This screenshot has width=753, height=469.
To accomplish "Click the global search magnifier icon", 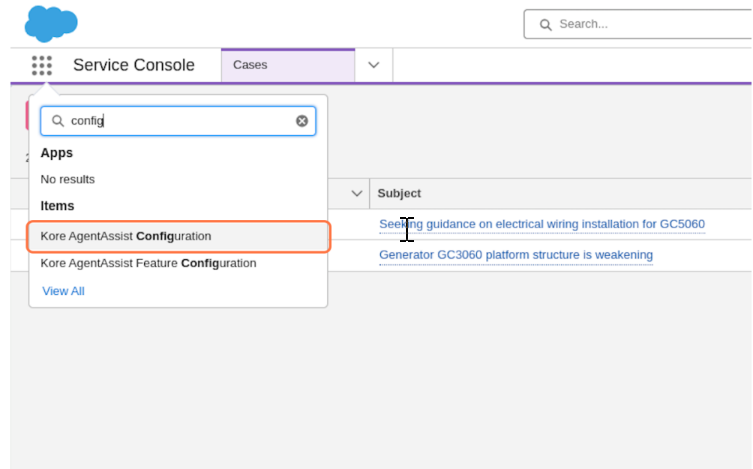I will [545, 24].
